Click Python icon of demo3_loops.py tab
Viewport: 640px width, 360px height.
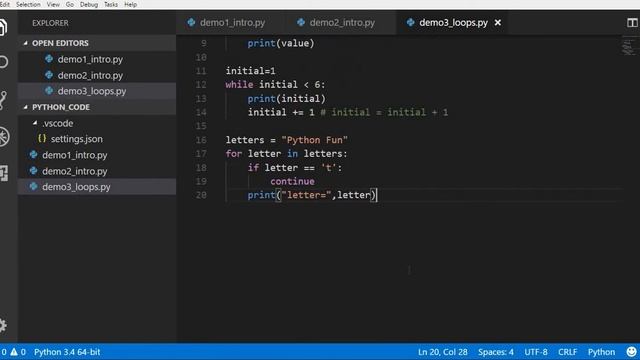(411, 22)
